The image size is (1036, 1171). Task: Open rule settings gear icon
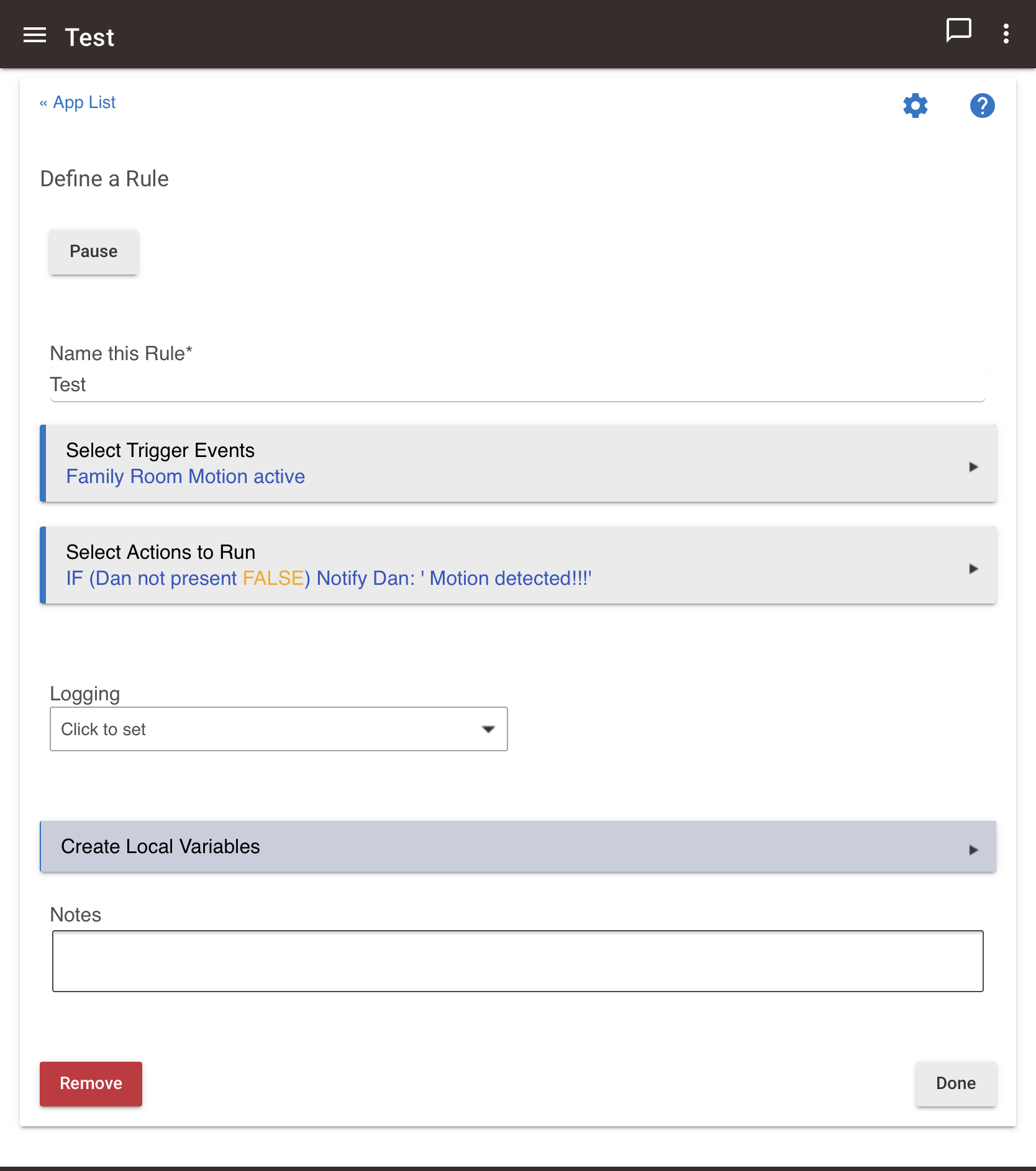pos(916,106)
